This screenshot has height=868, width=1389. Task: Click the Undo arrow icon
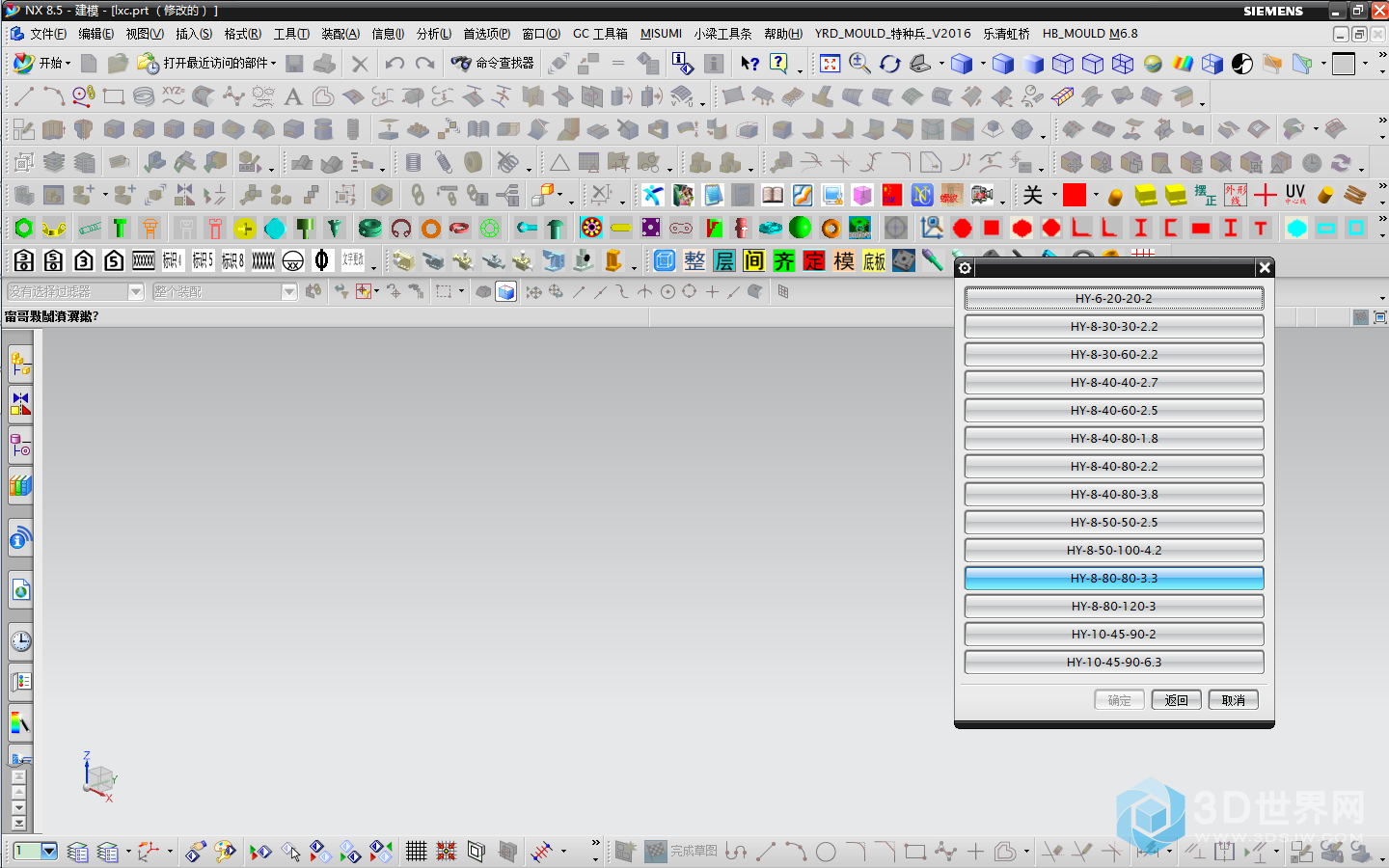pos(395,64)
